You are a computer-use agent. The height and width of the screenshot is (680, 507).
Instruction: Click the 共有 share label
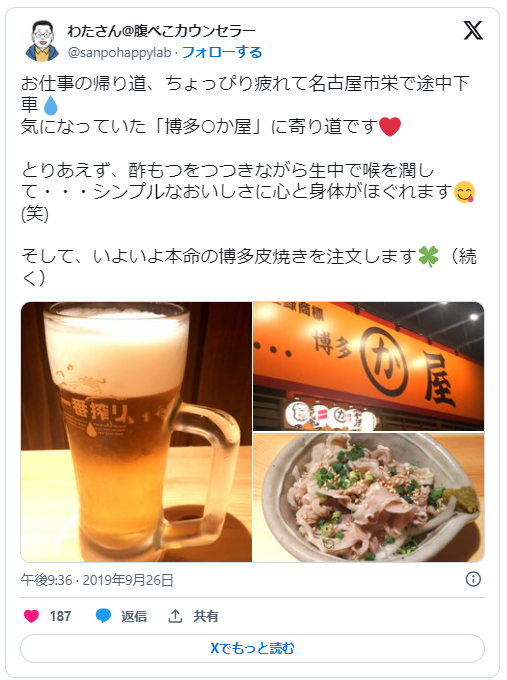click(x=206, y=616)
